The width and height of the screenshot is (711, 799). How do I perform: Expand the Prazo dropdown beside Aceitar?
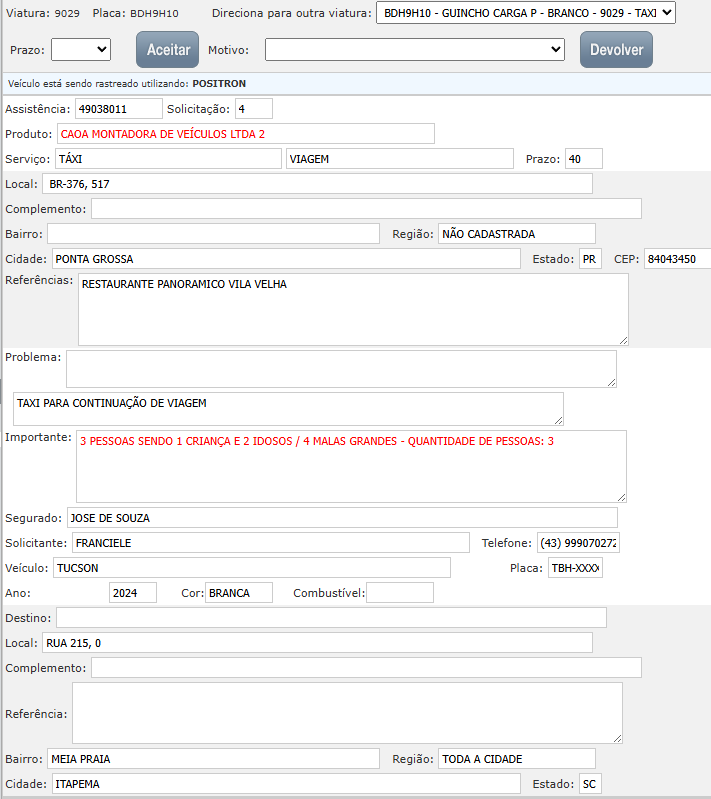(x=81, y=49)
